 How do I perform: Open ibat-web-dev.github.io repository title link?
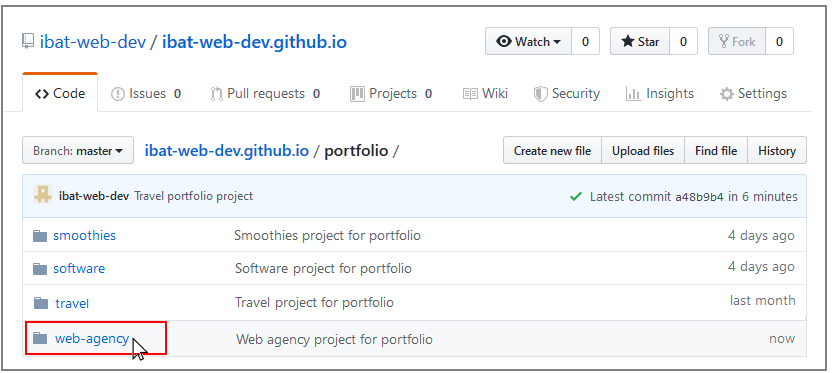254,42
